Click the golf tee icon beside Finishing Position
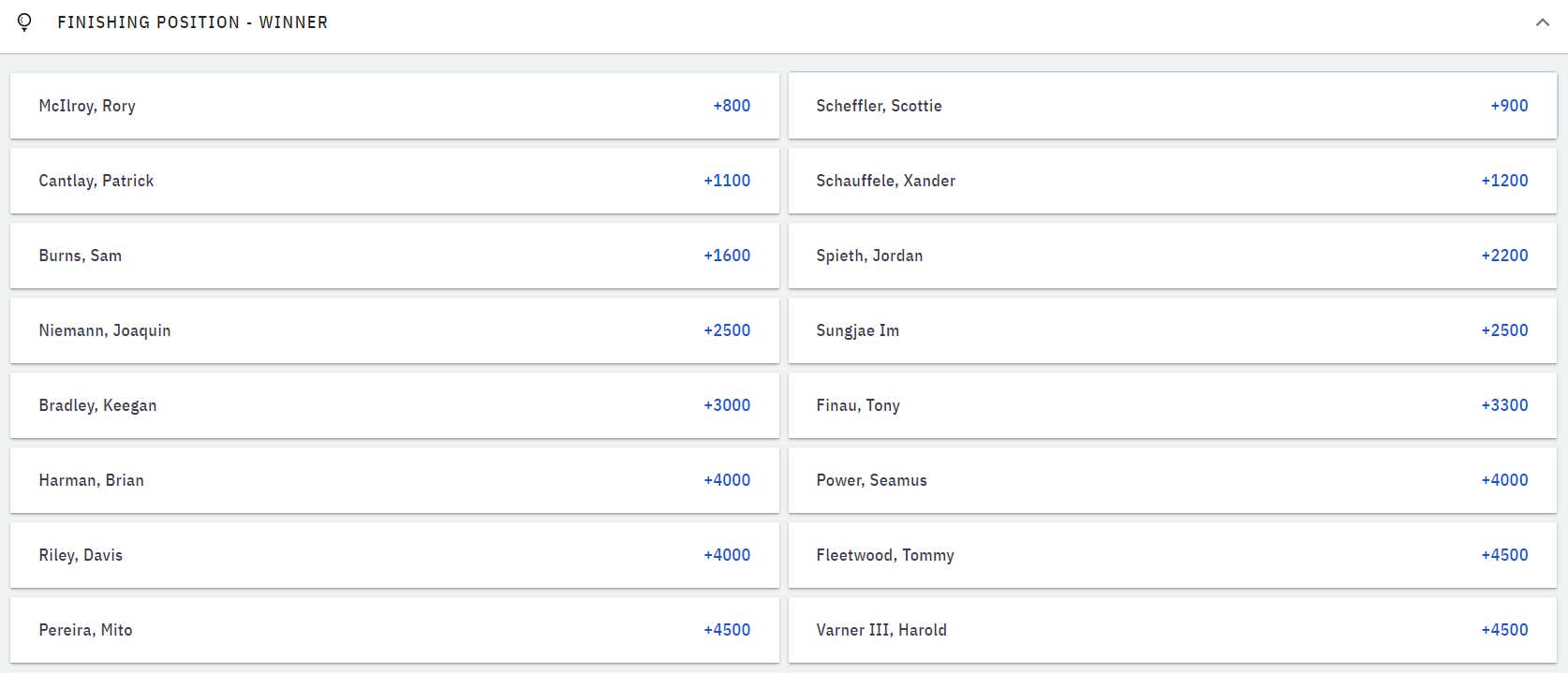 (x=24, y=22)
